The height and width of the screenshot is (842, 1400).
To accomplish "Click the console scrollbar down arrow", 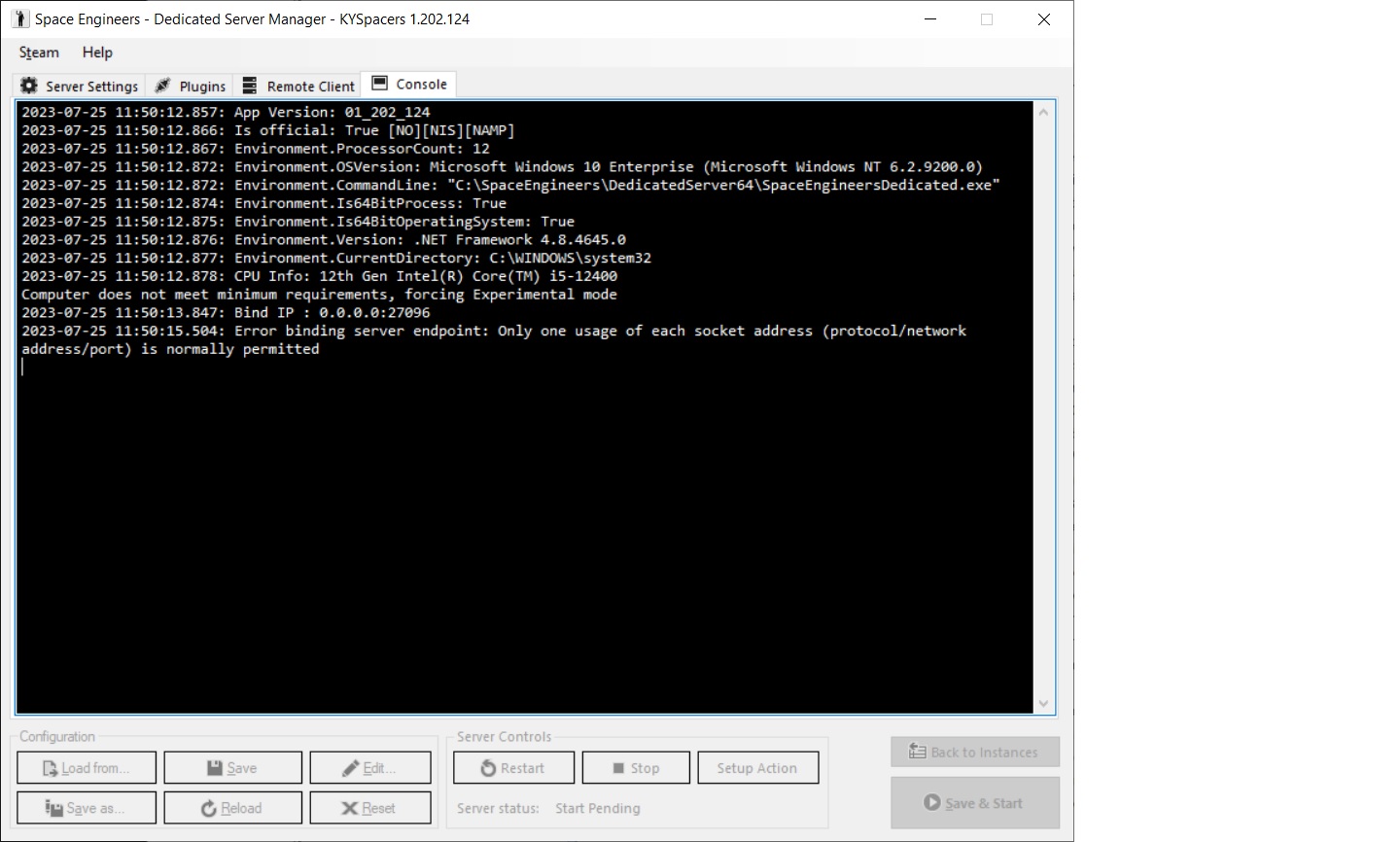I will [x=1043, y=704].
